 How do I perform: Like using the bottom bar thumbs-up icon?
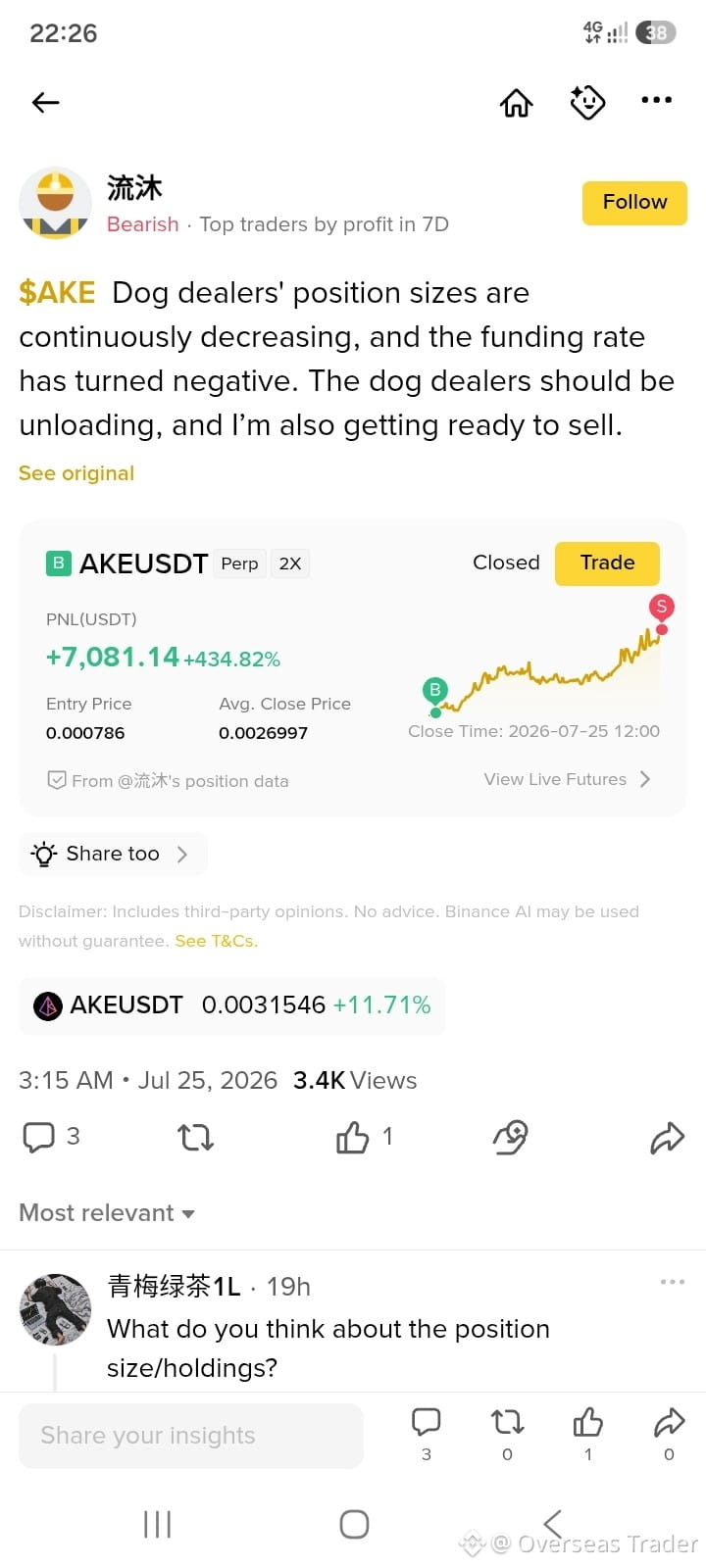(588, 1422)
